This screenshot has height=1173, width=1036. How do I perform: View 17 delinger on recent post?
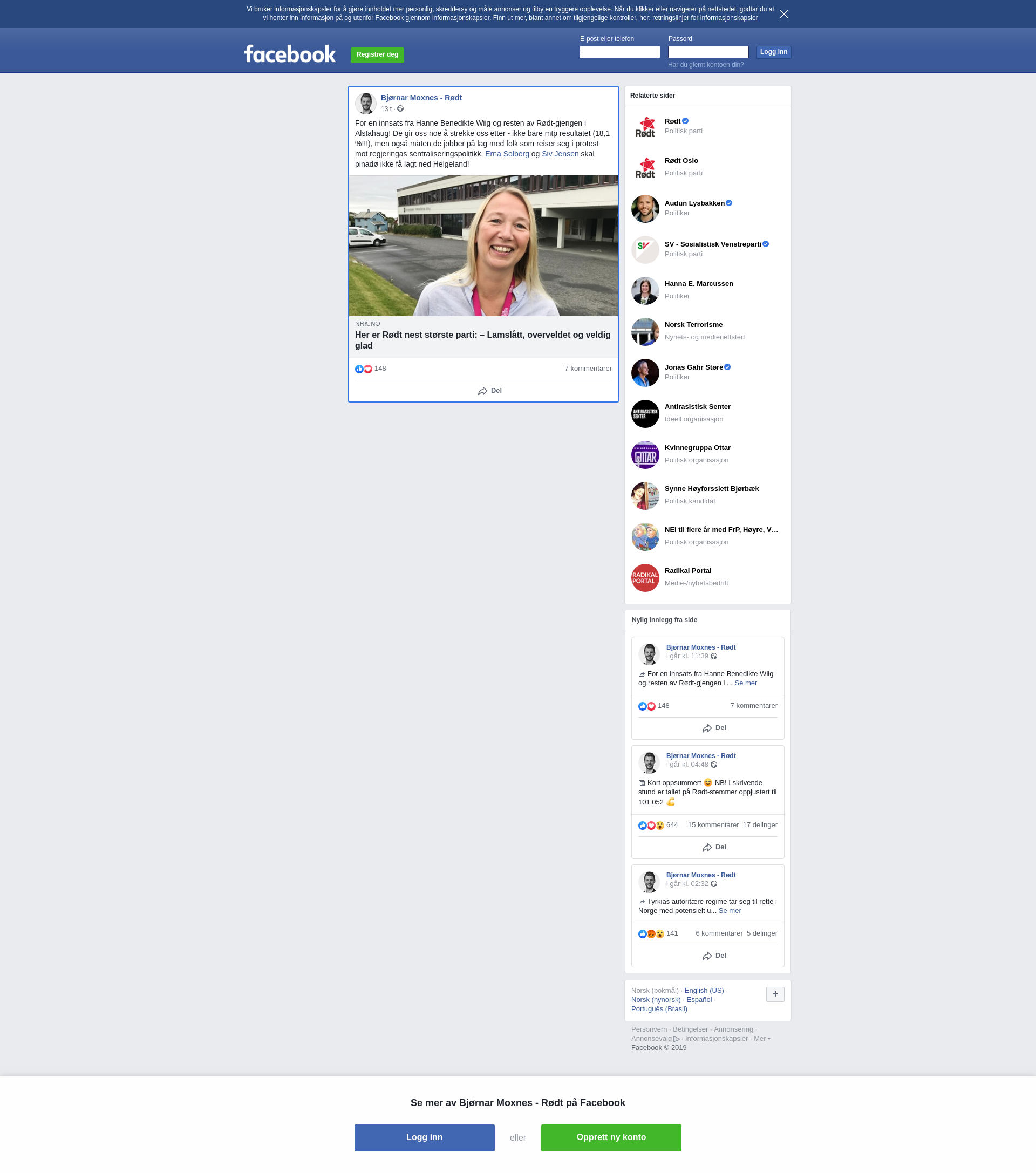coord(760,824)
